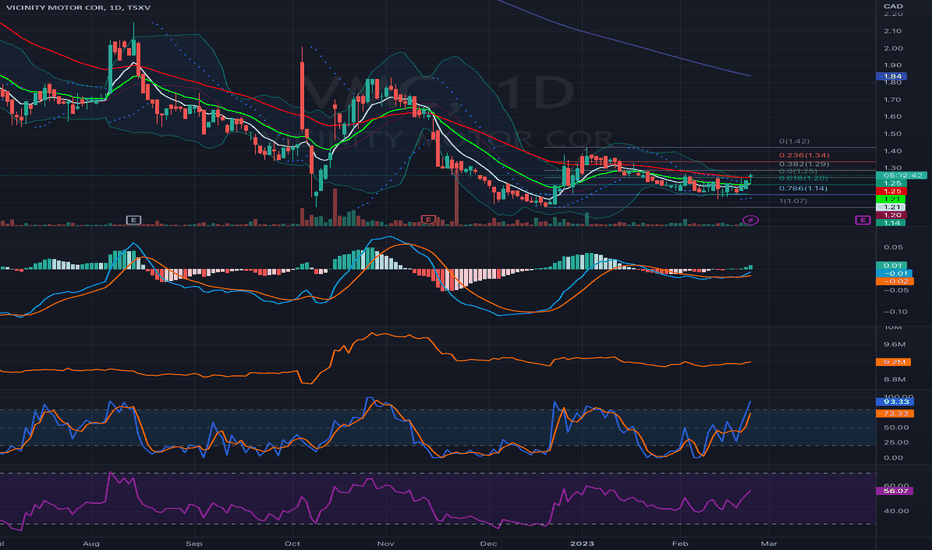Viewport: 932px width, 550px height.
Task: Select the MACD histogram 0.01 value tag
Action: [892, 265]
